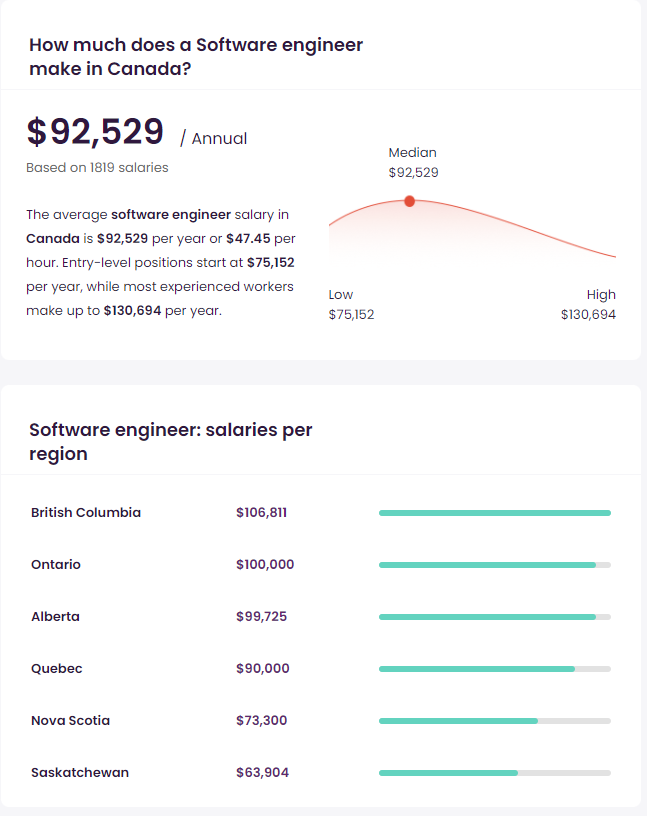The width and height of the screenshot is (647, 816).
Task: Select the Quebec salary bar
Action: pos(494,669)
